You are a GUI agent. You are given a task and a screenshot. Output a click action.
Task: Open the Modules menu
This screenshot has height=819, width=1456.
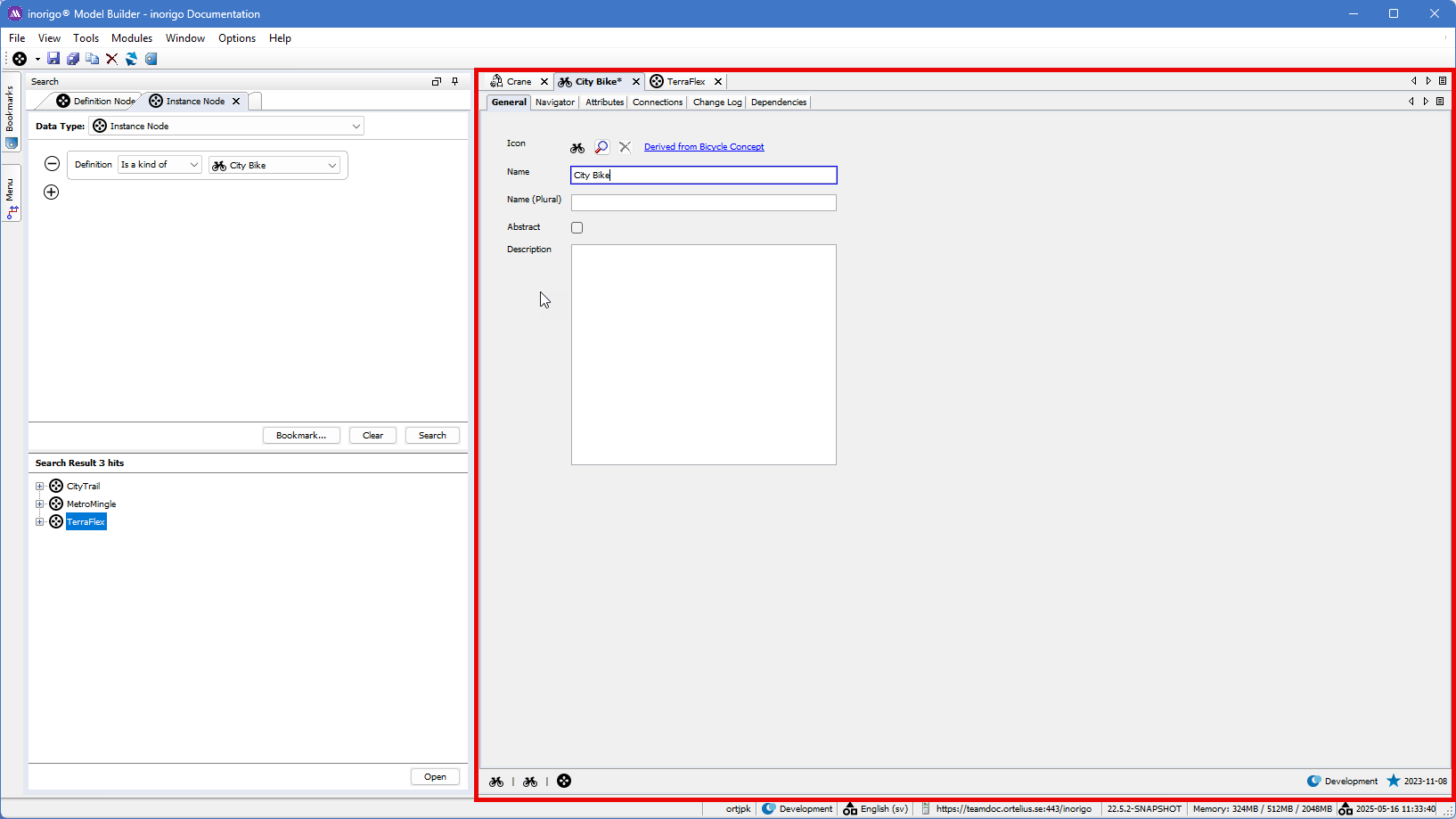click(132, 38)
